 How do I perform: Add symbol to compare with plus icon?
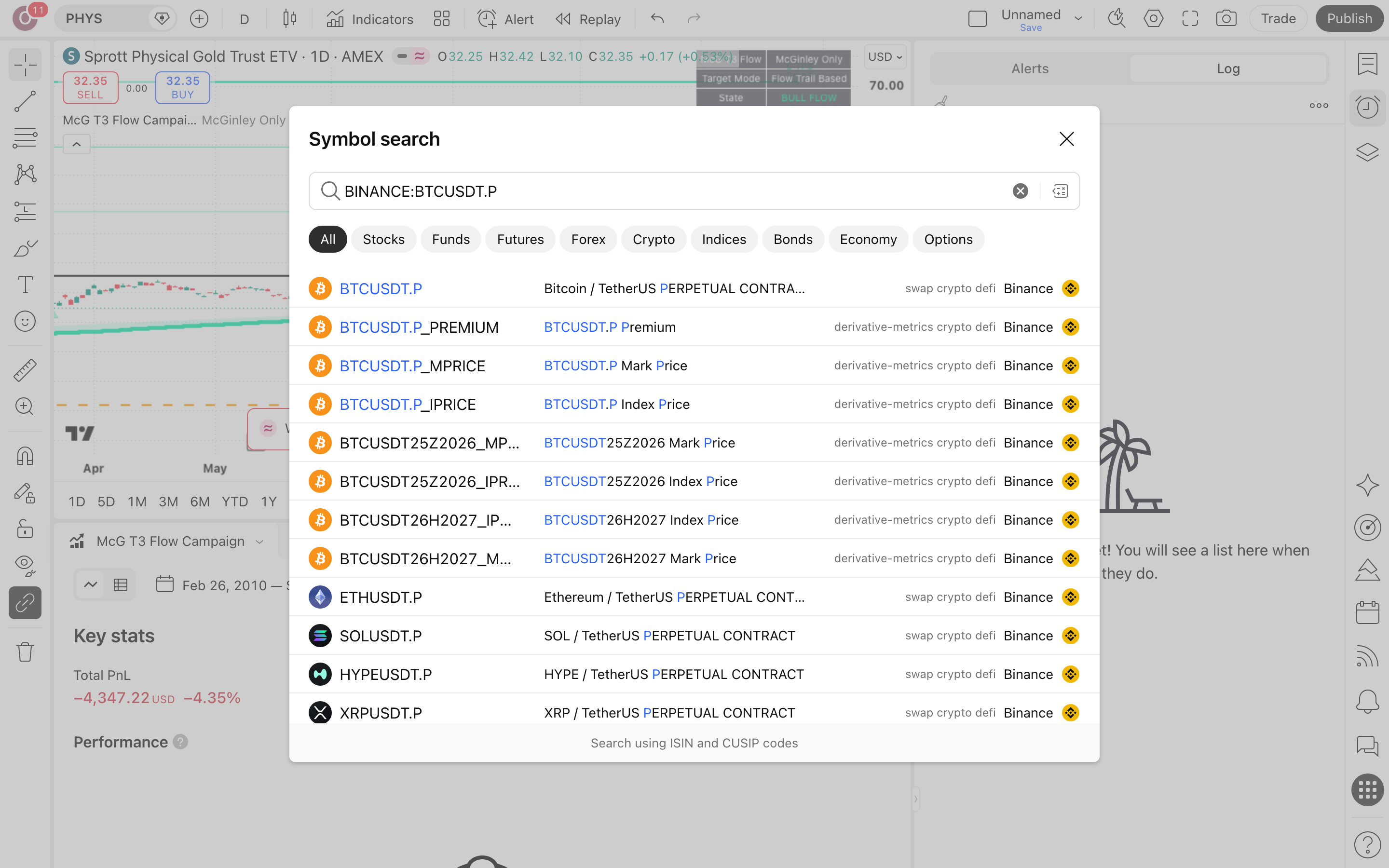click(199, 18)
